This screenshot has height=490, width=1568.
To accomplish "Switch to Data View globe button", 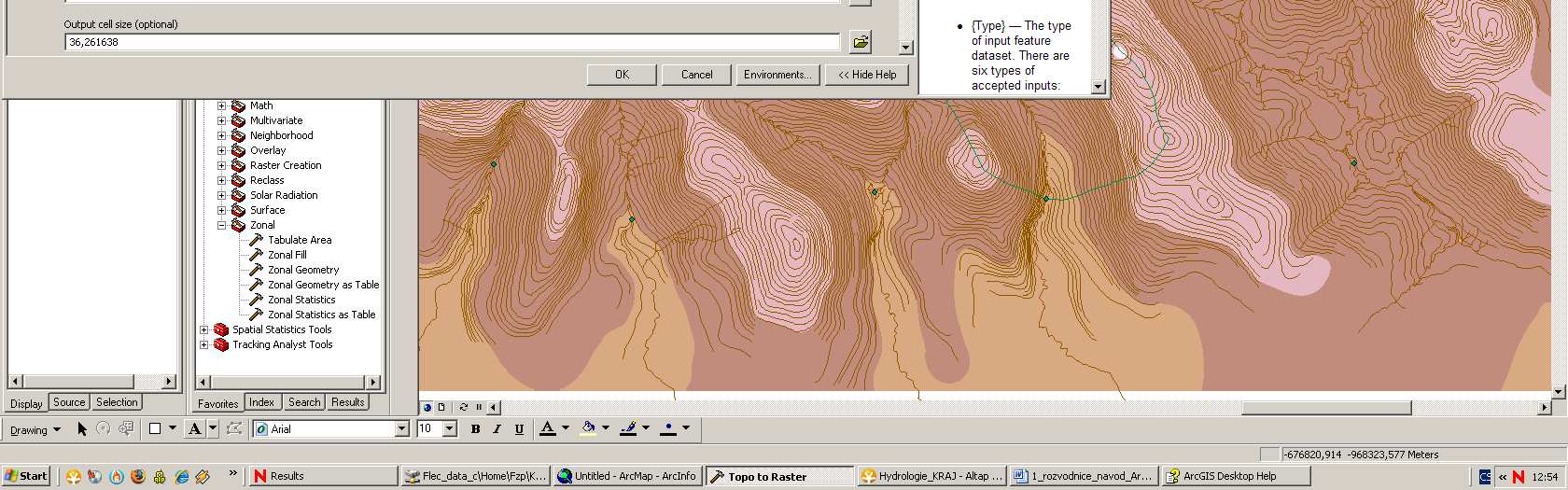I will click(427, 407).
